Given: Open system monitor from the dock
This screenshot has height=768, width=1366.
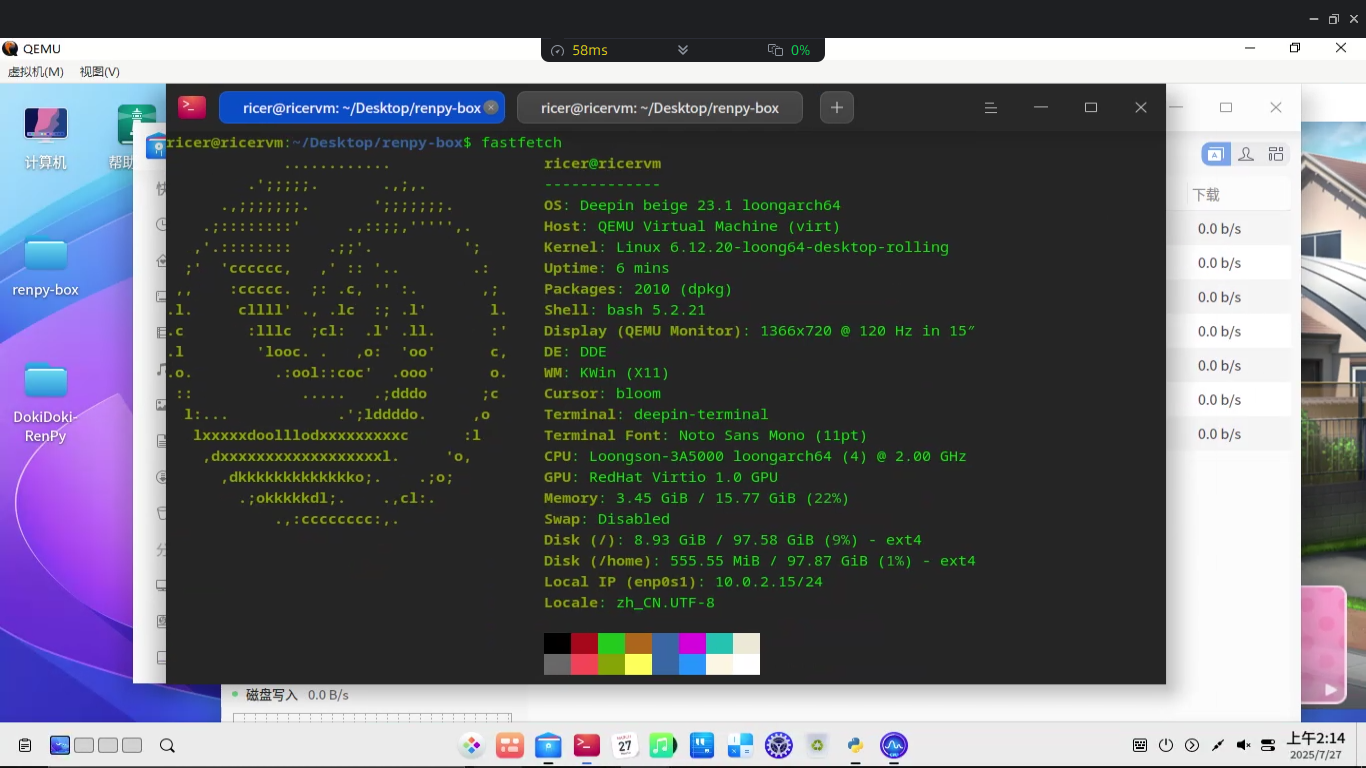Looking at the screenshot, I should coord(893,745).
